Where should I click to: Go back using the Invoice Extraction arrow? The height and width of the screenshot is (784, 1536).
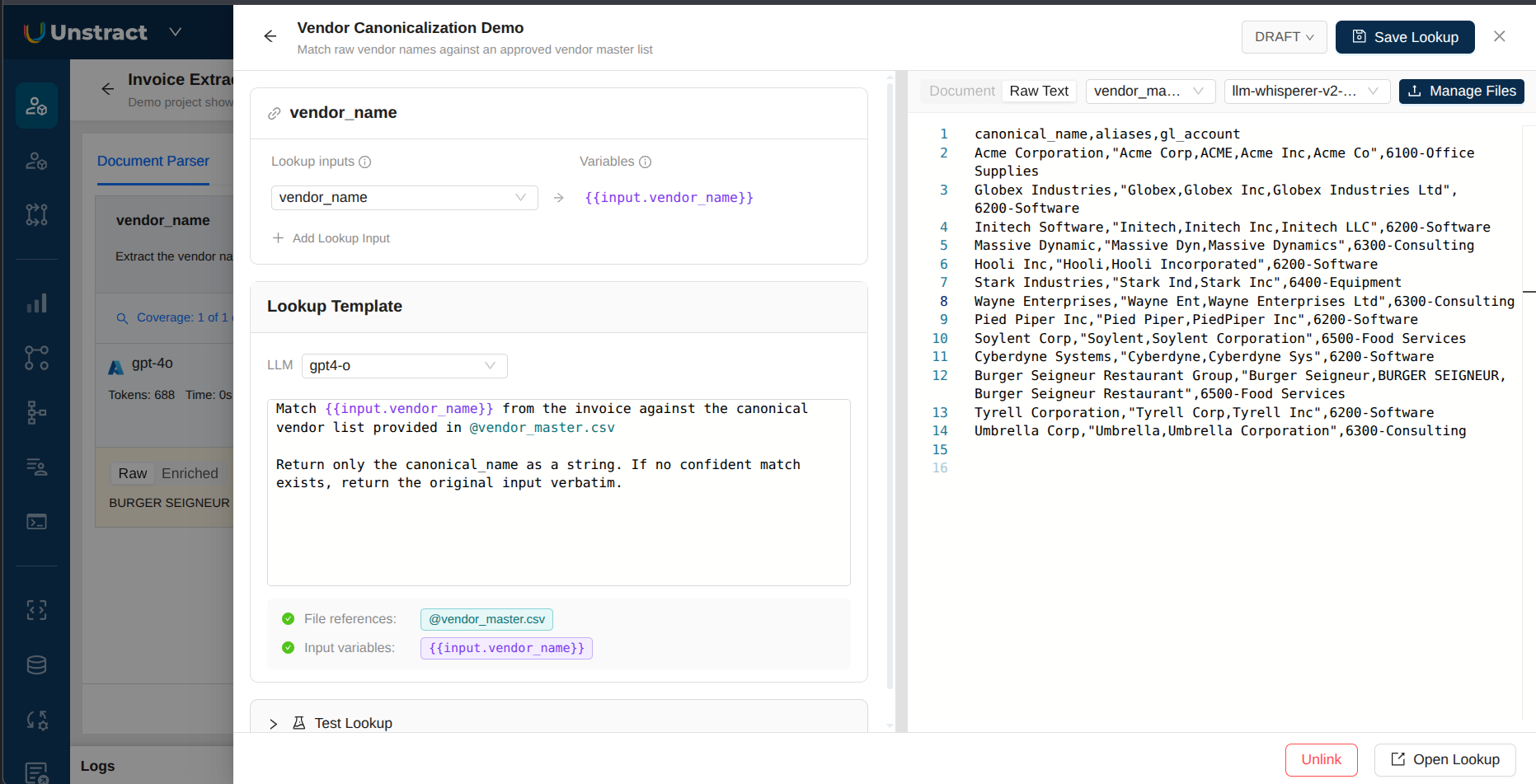coord(108,89)
